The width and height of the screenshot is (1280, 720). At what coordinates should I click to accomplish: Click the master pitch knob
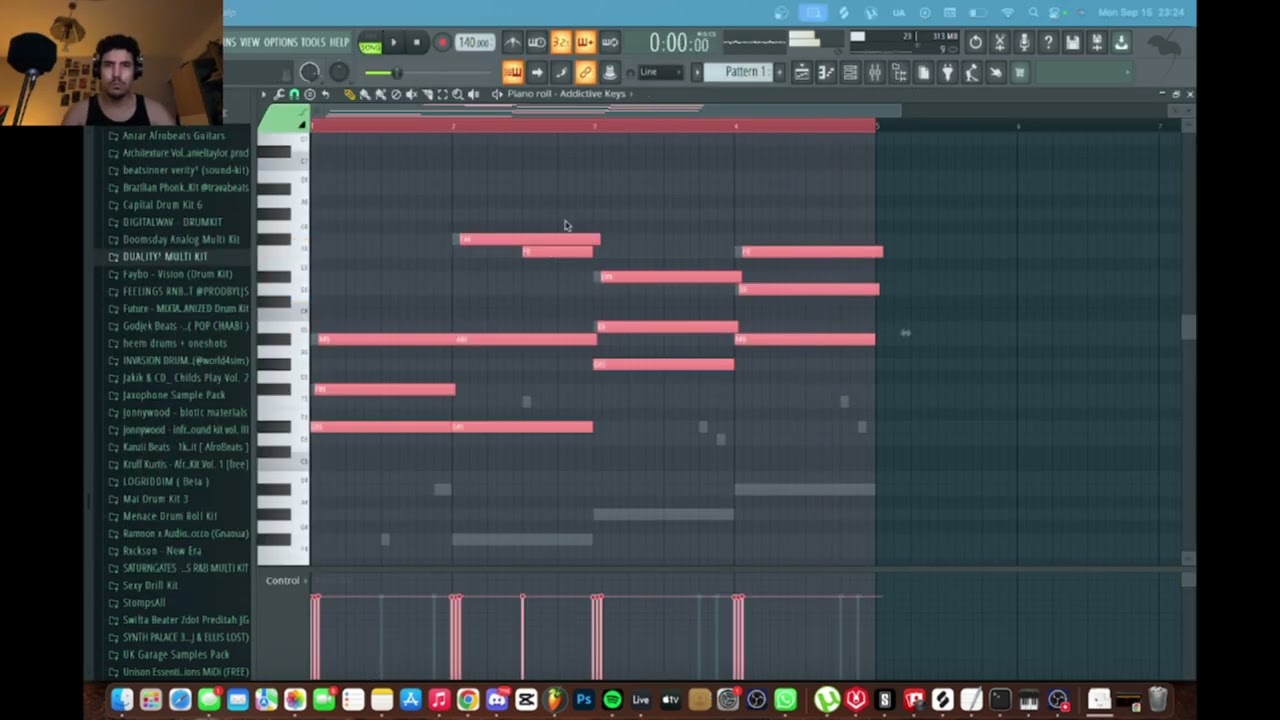pyautogui.click(x=339, y=72)
